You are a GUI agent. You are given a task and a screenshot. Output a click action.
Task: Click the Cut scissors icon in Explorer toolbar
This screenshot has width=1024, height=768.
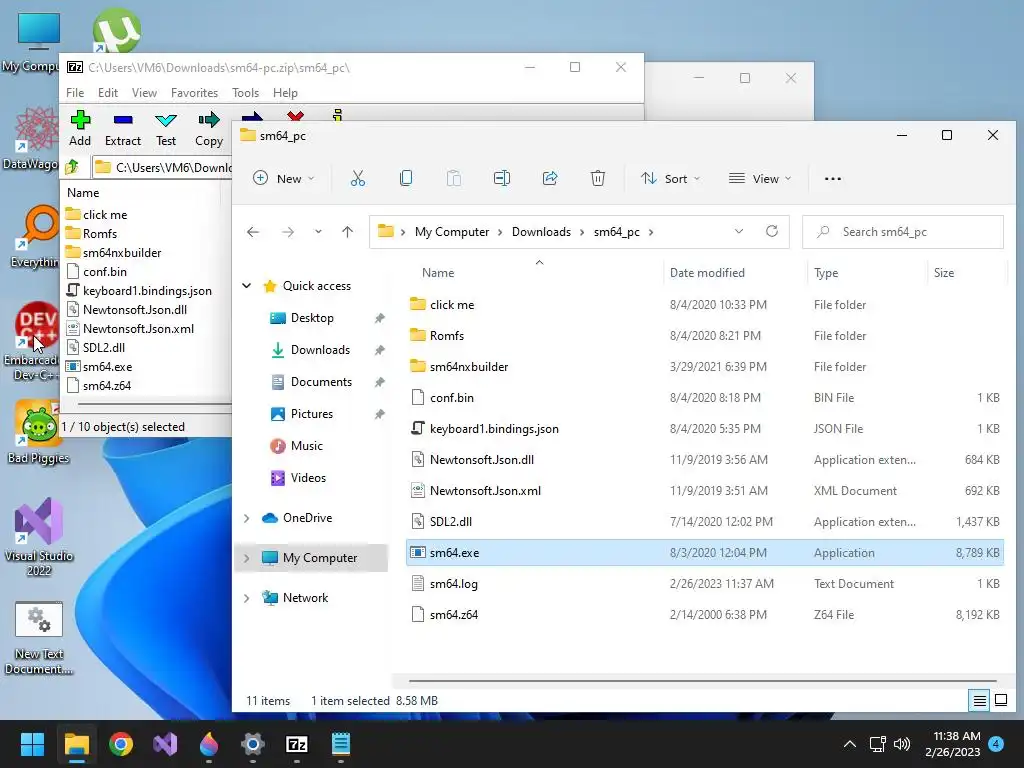click(357, 178)
